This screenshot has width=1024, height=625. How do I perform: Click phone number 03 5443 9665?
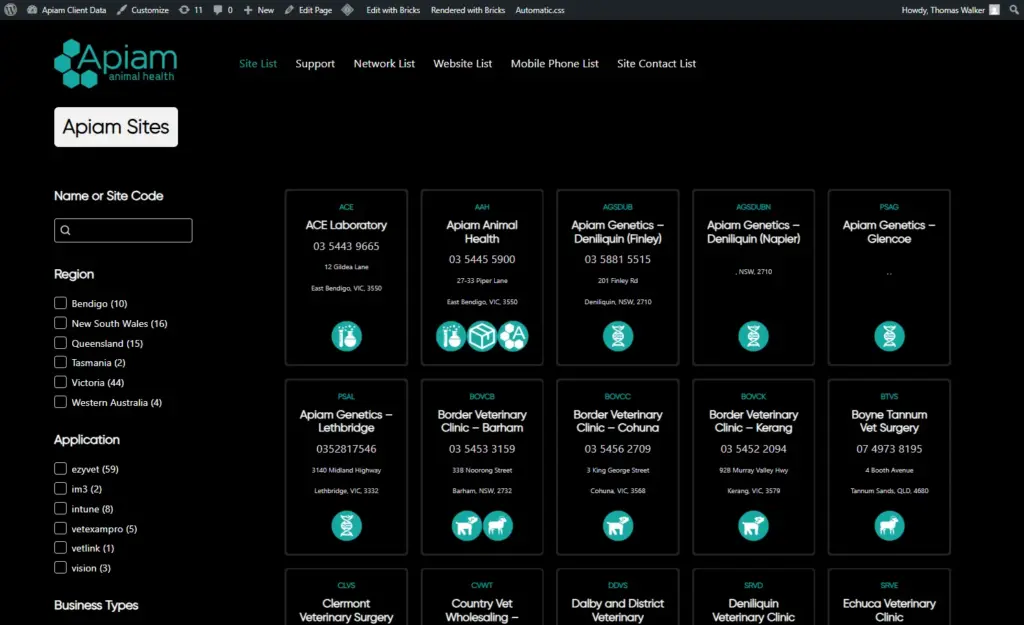(346, 246)
